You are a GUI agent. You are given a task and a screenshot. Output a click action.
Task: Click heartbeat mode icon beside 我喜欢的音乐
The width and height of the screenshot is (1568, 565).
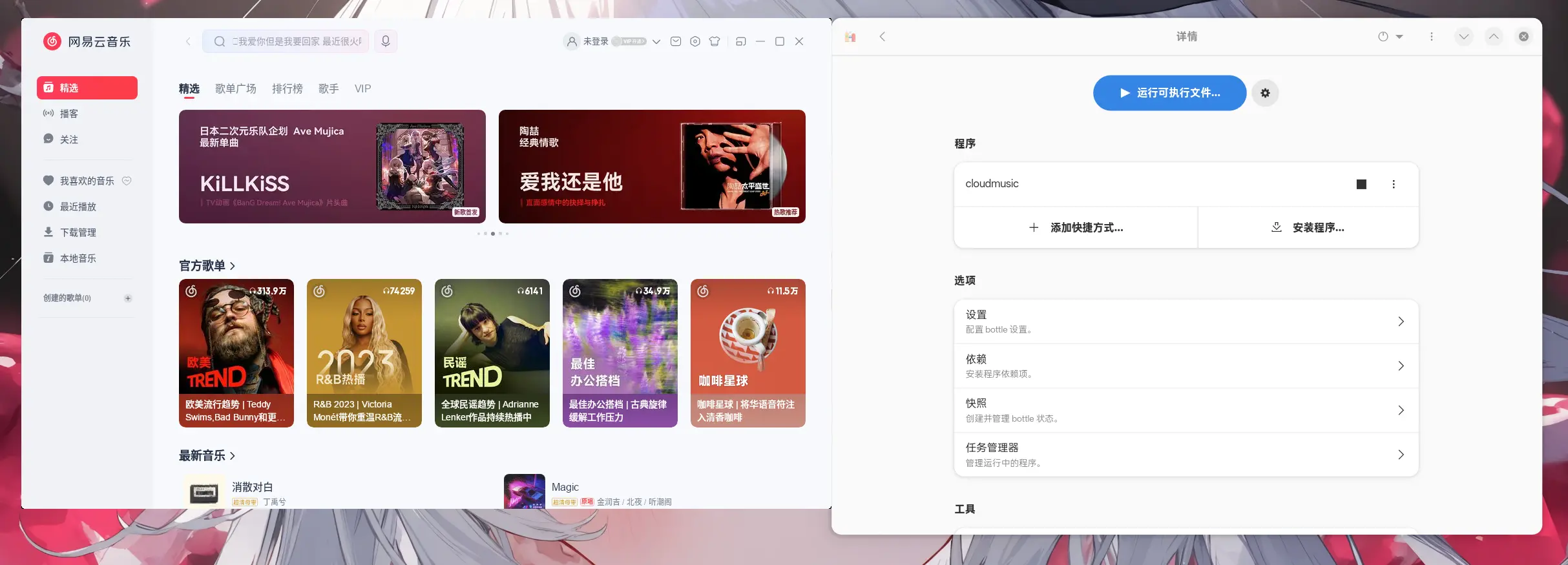coord(127,181)
